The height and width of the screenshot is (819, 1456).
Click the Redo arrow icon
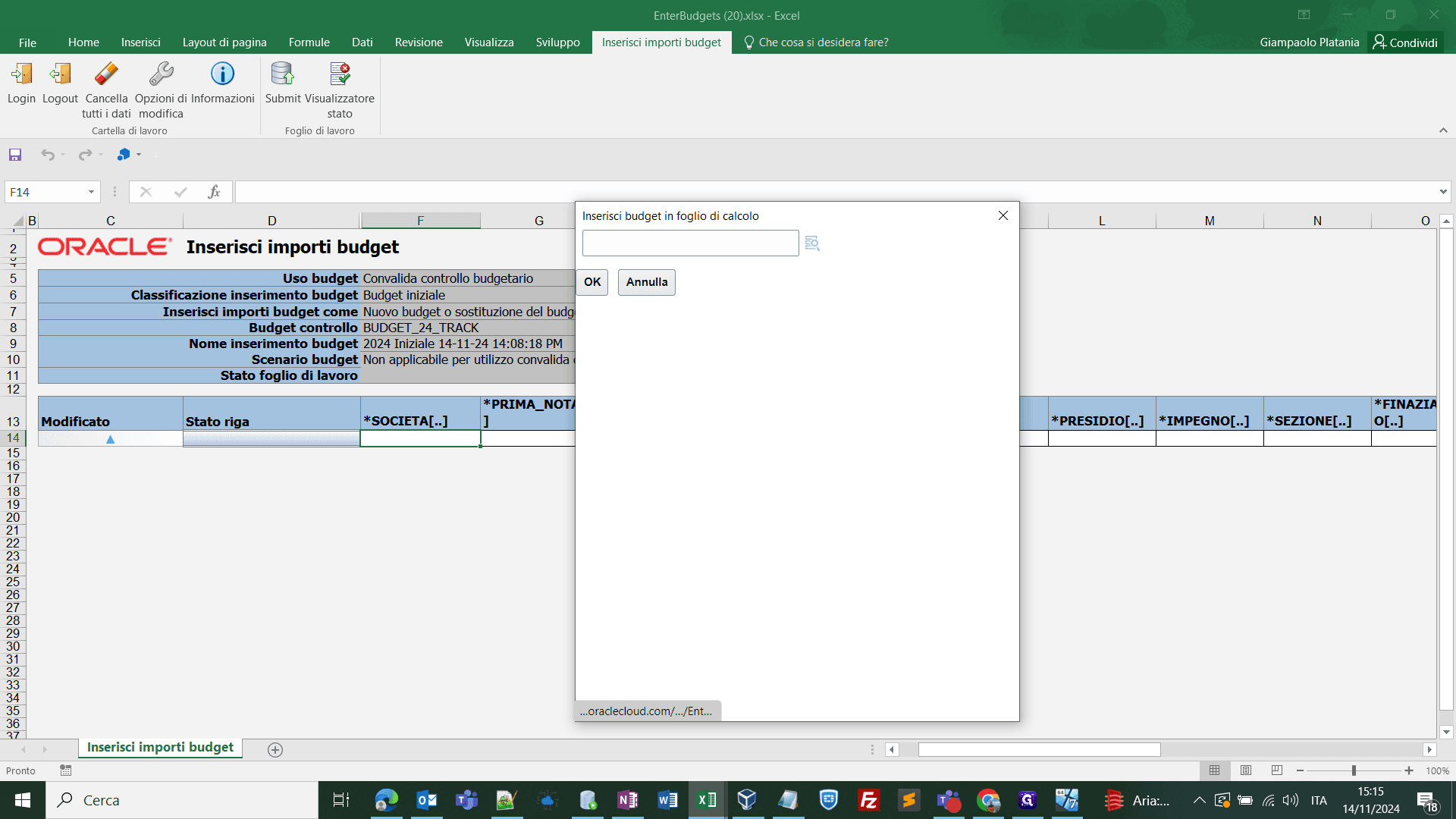85,155
